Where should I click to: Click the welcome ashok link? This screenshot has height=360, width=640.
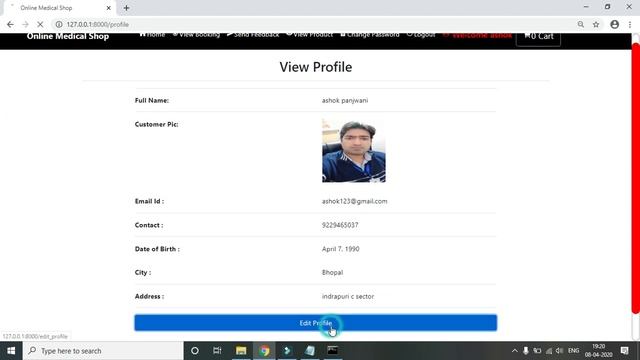click(477, 36)
